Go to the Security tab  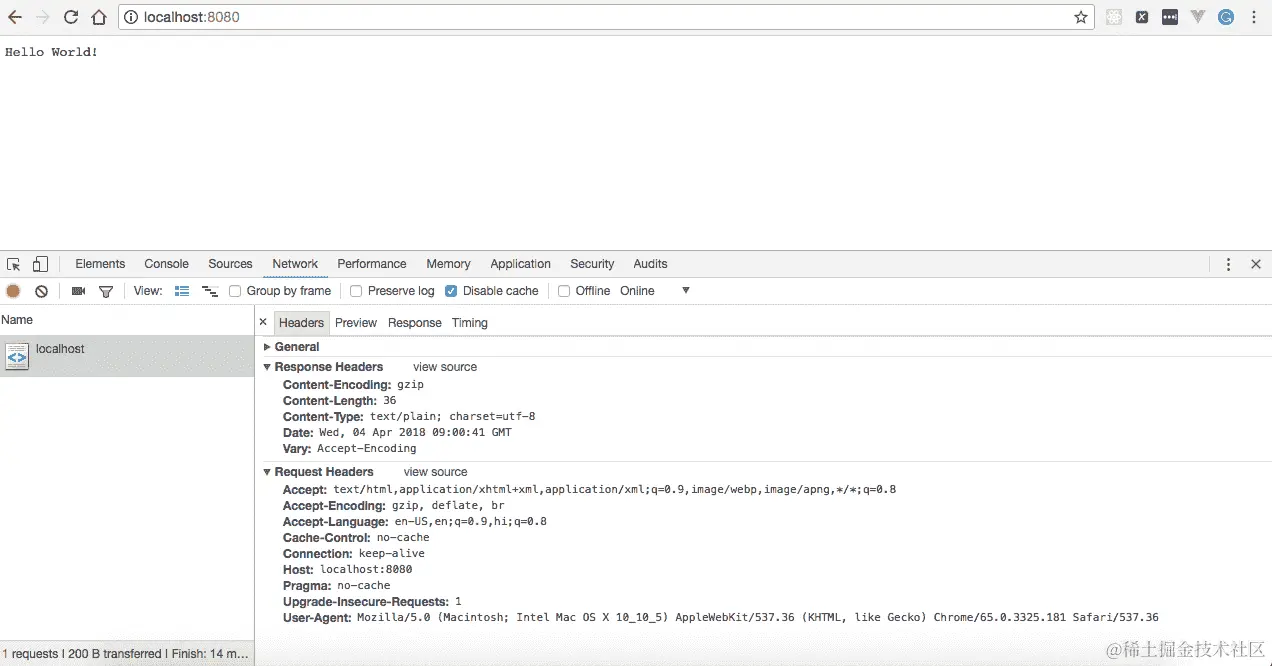(592, 264)
